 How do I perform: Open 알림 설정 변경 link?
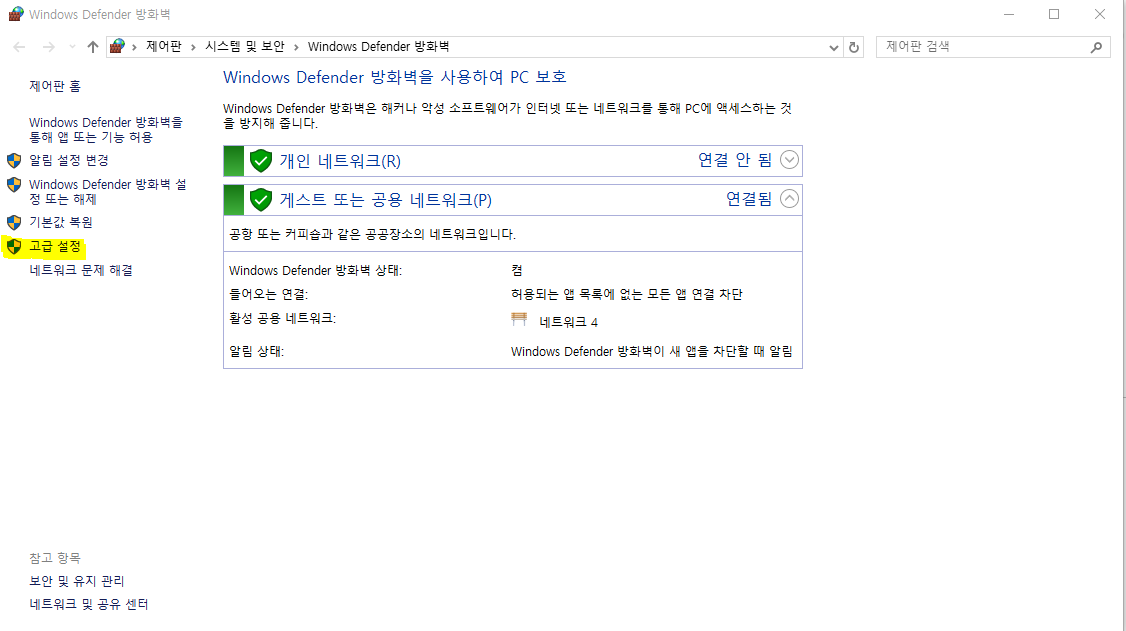[68, 160]
